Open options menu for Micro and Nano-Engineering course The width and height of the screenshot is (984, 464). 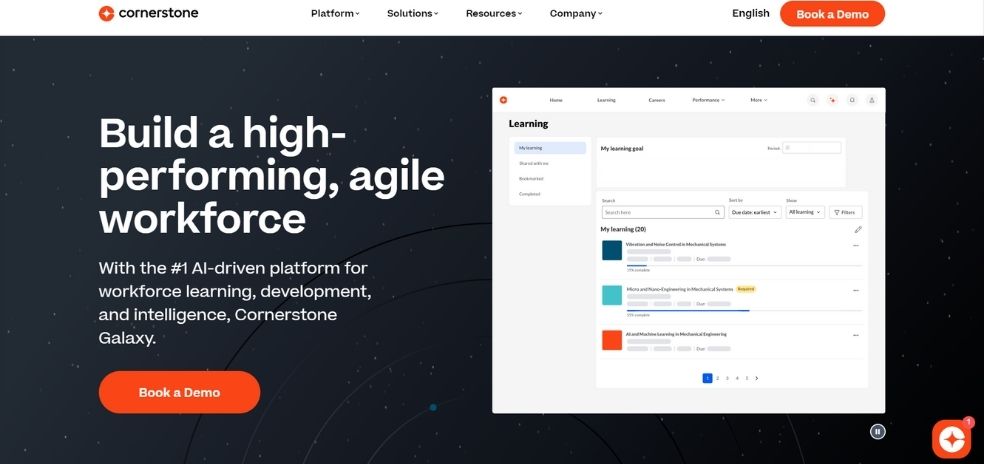pos(856,291)
